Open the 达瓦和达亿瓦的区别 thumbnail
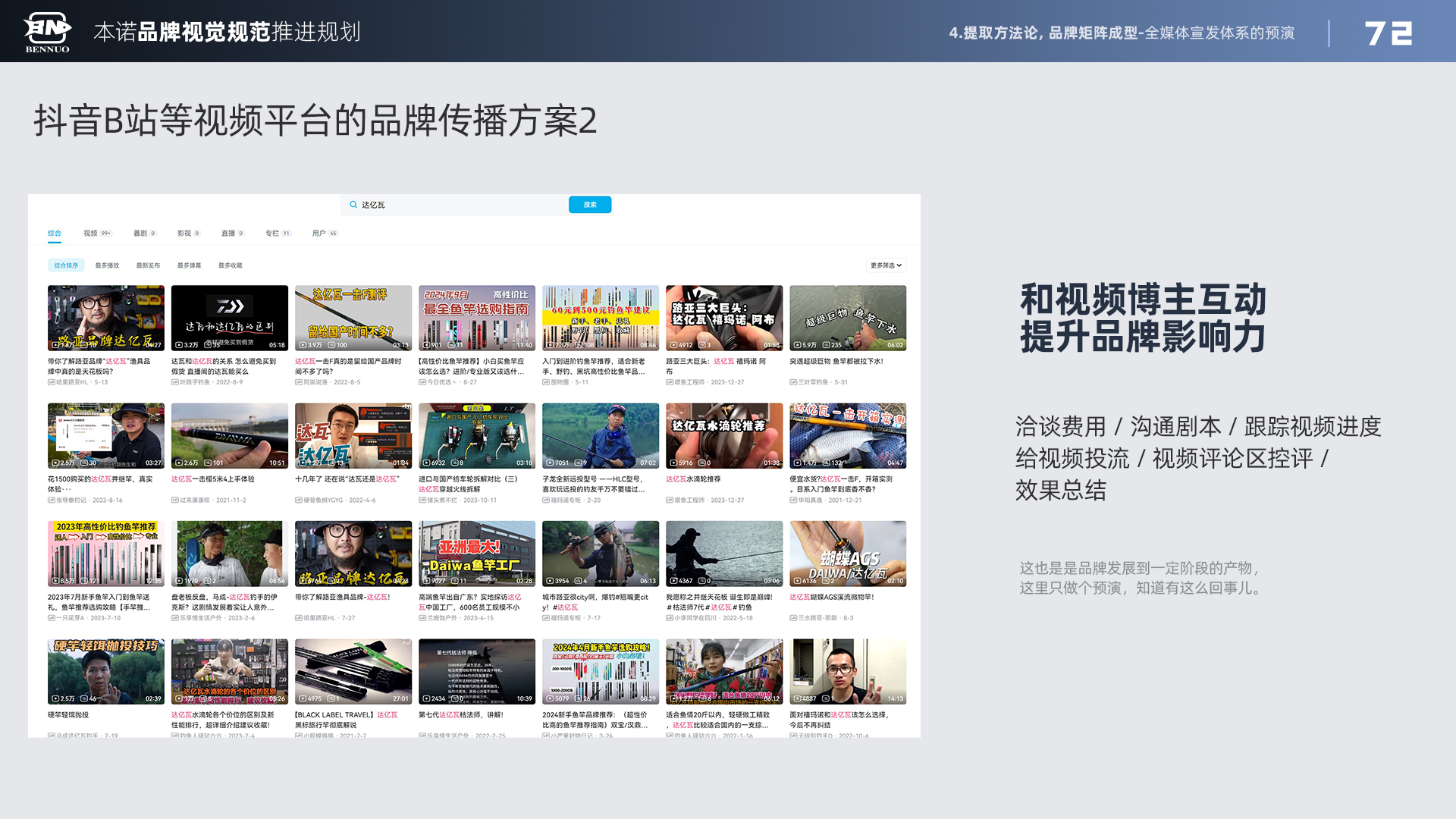 230,318
